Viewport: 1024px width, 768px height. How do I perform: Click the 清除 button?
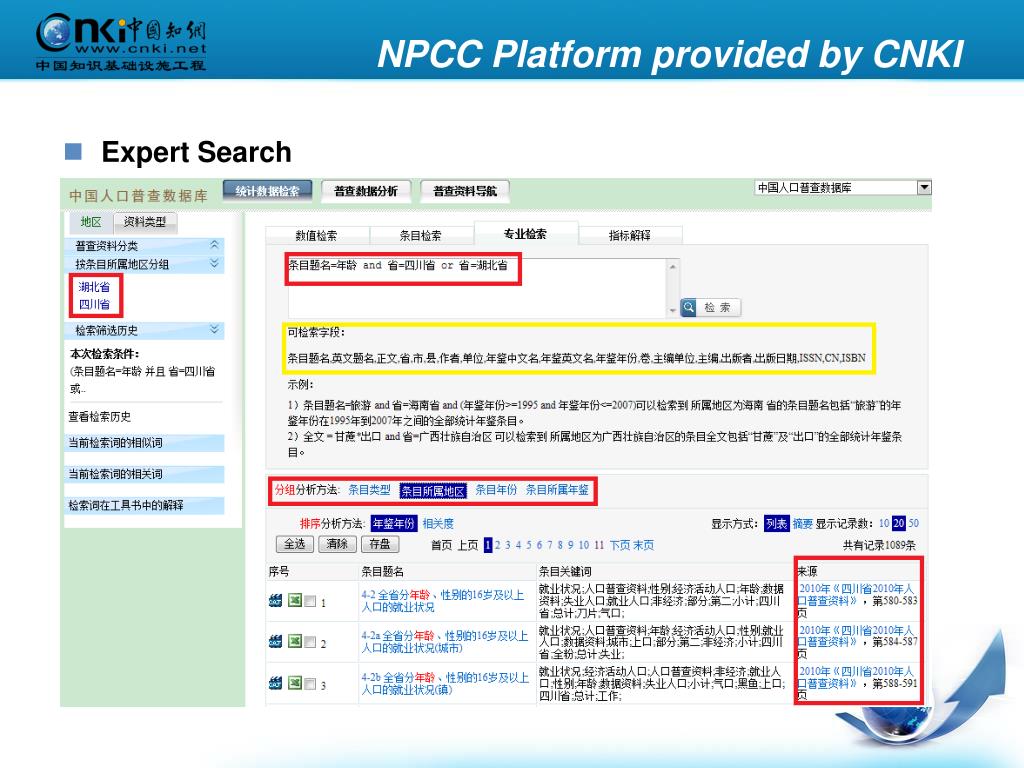click(x=337, y=544)
